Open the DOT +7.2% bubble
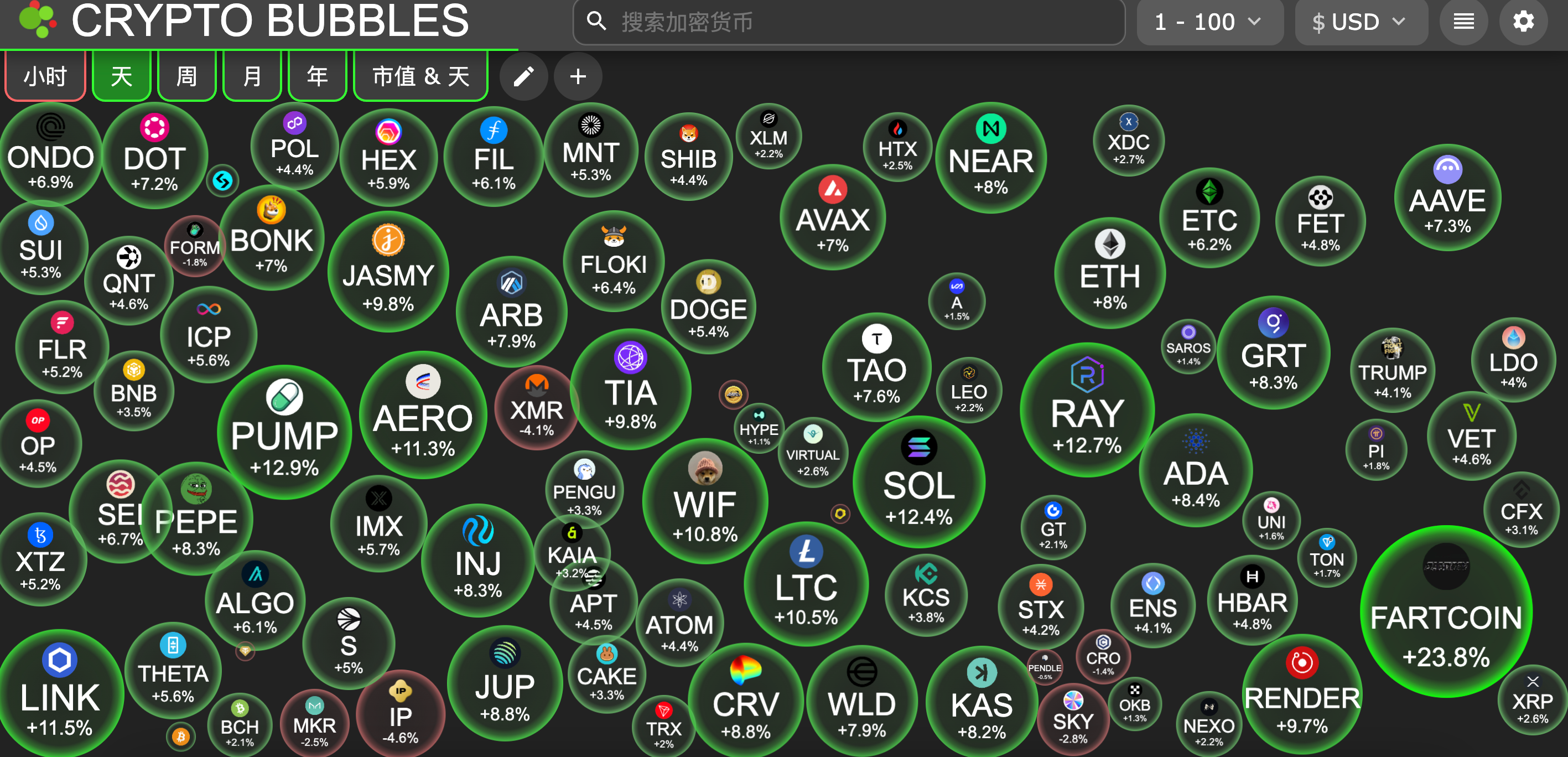The height and width of the screenshot is (757, 1568). tap(154, 156)
